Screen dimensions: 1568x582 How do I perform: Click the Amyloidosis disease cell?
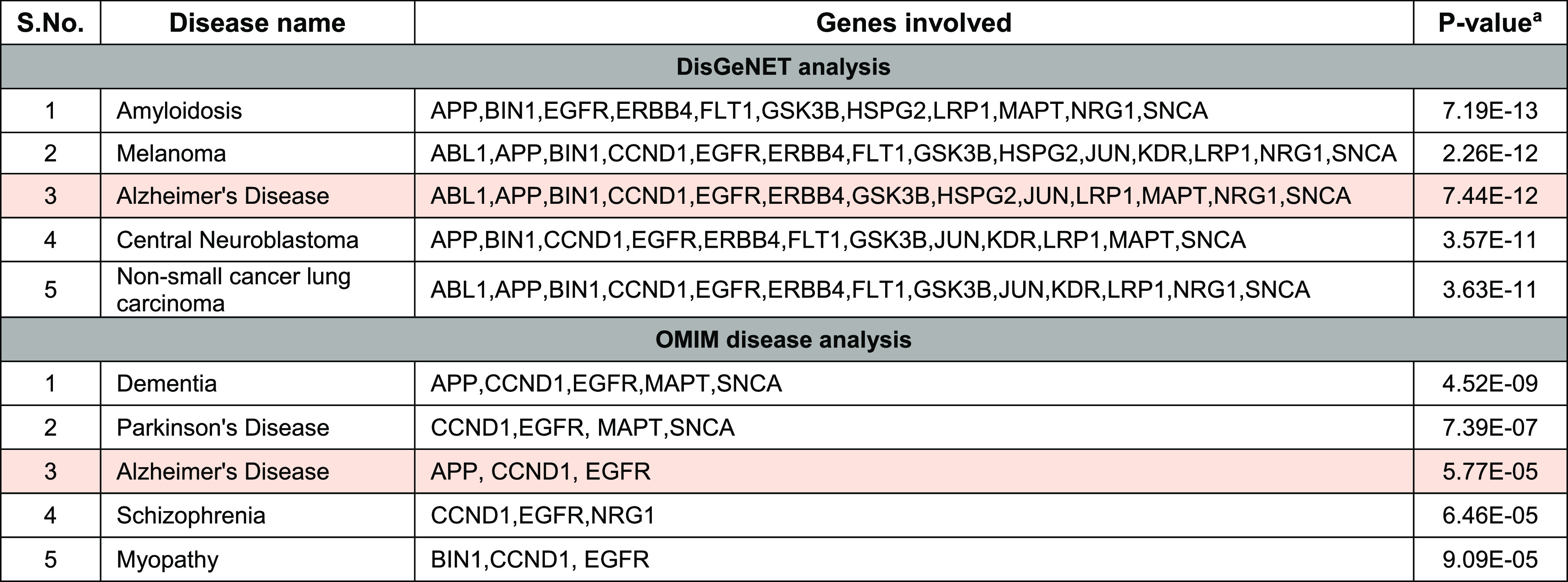point(180,111)
